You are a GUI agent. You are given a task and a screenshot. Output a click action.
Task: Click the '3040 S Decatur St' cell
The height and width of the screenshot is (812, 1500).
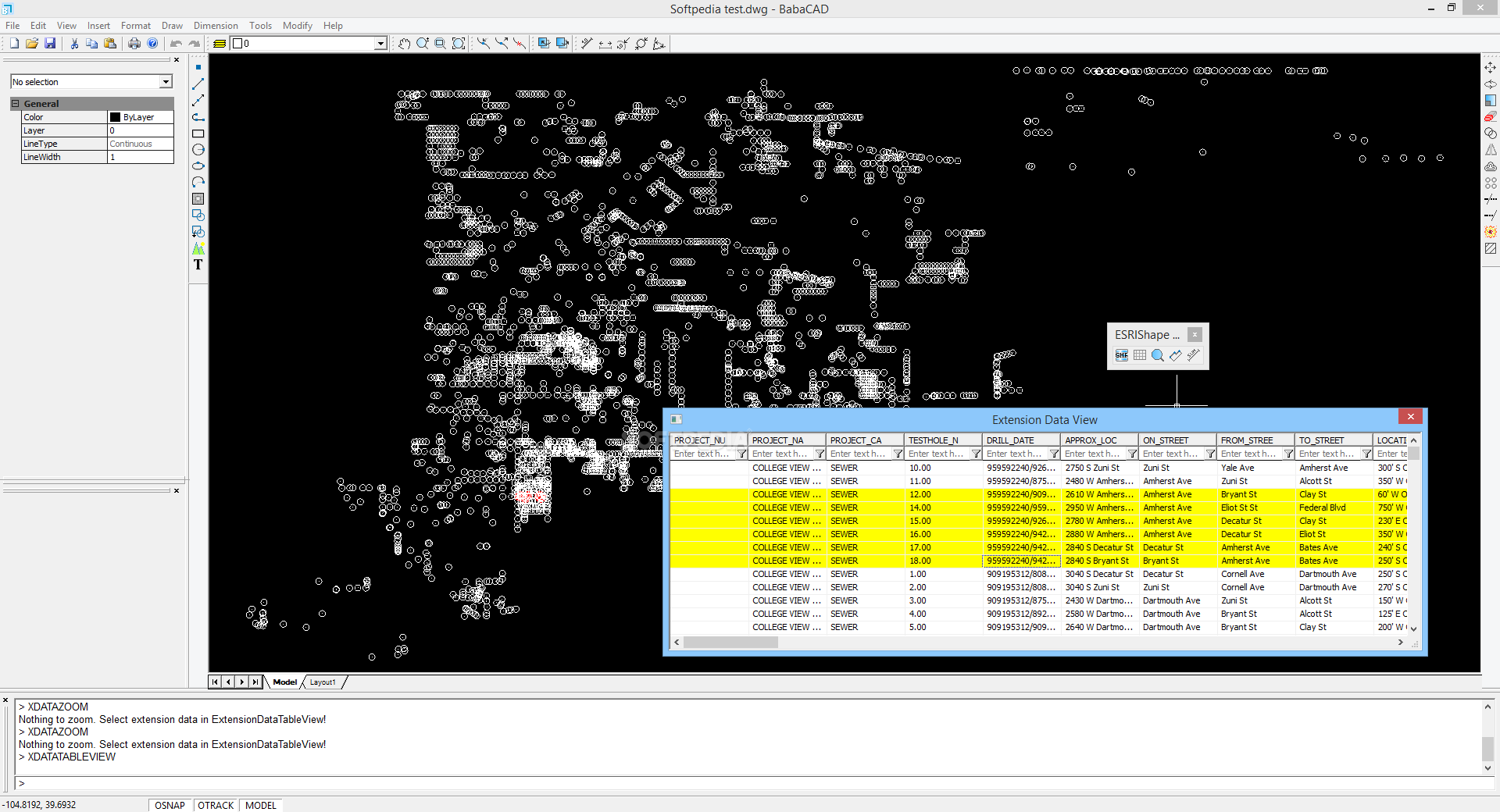(x=1099, y=574)
